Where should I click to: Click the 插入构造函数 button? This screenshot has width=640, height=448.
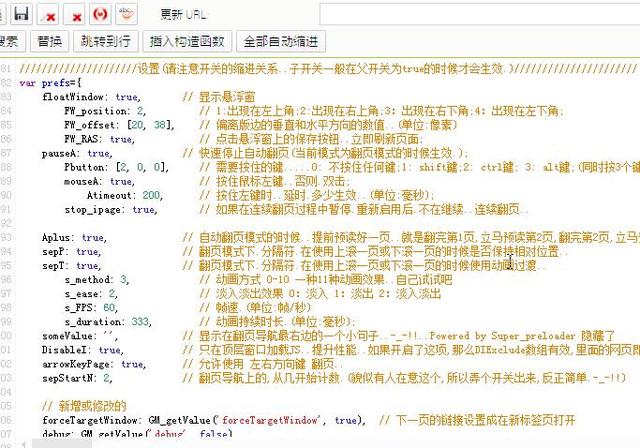click(x=187, y=41)
